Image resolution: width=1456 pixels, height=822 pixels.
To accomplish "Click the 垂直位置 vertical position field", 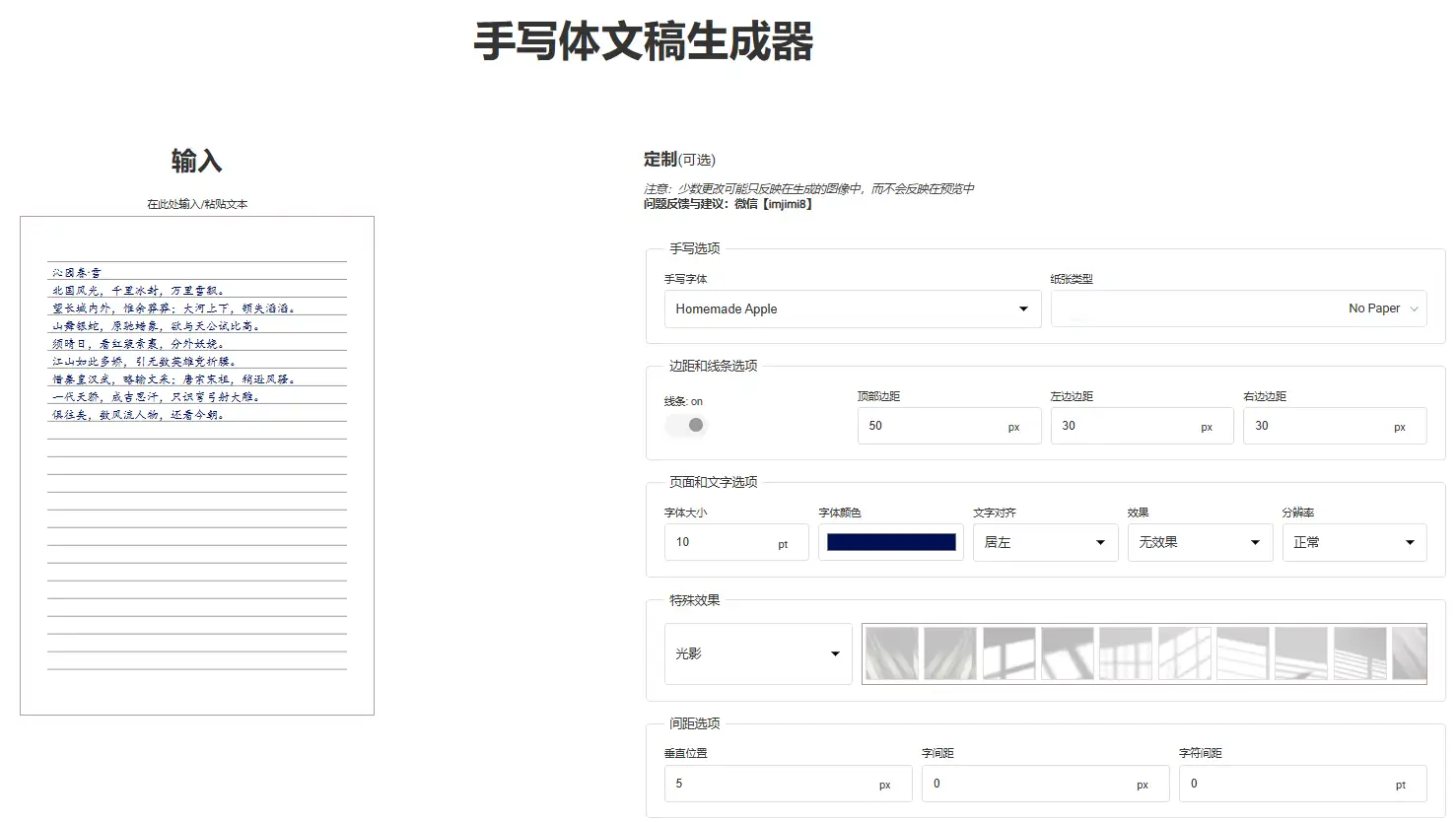I will click(771, 784).
